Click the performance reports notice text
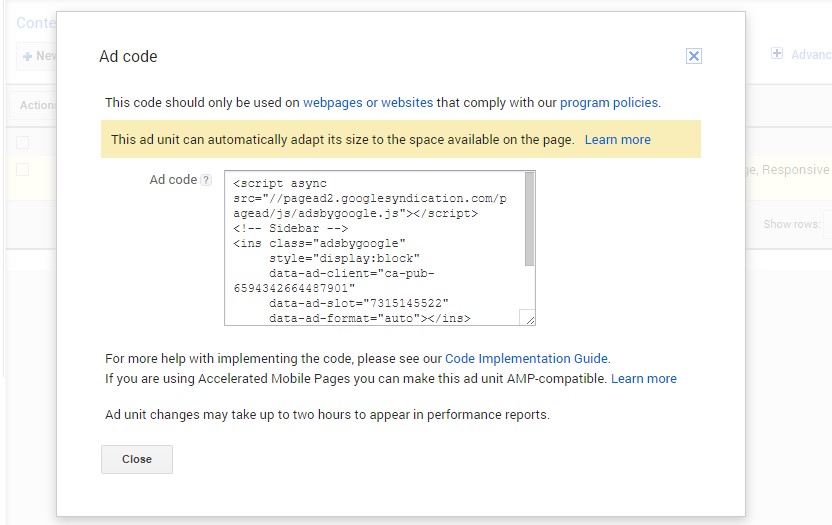 point(327,415)
